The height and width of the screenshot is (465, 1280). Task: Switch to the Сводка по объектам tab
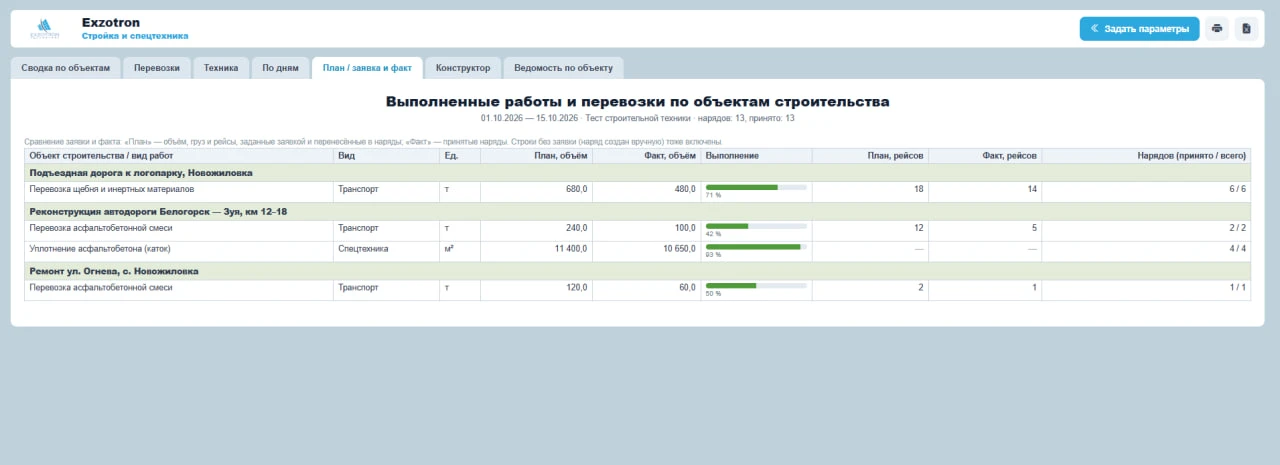[x=66, y=68]
